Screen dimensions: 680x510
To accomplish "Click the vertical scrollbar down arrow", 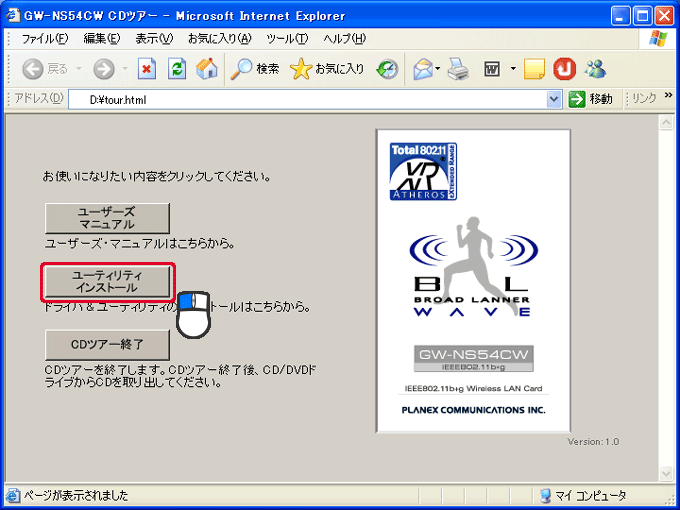I will (x=666, y=473).
